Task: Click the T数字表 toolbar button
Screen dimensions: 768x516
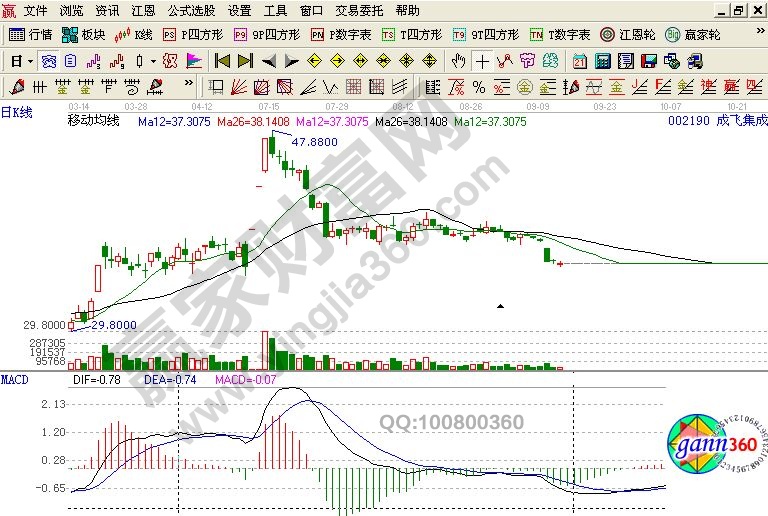Action: pos(561,34)
